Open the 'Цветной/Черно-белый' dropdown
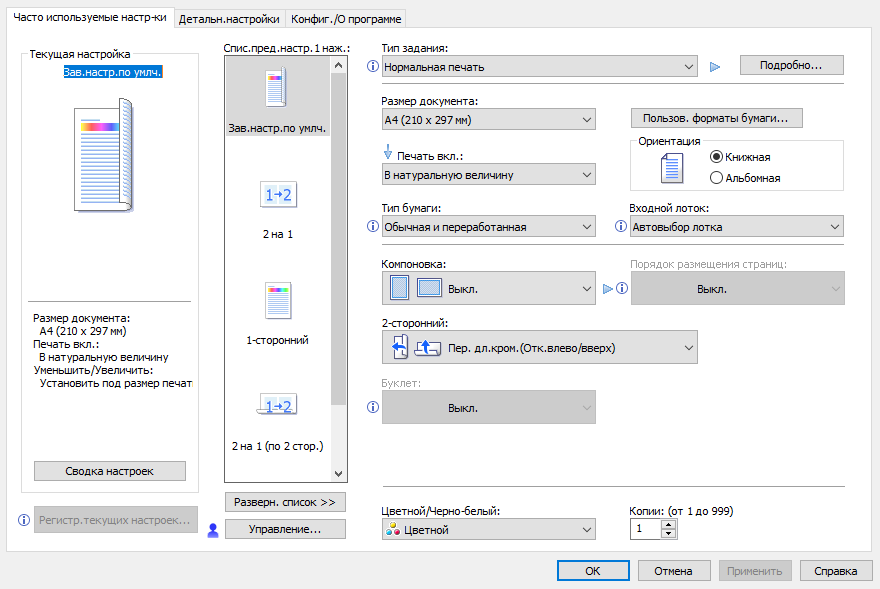This screenshot has height=589, width=880. (x=488, y=530)
